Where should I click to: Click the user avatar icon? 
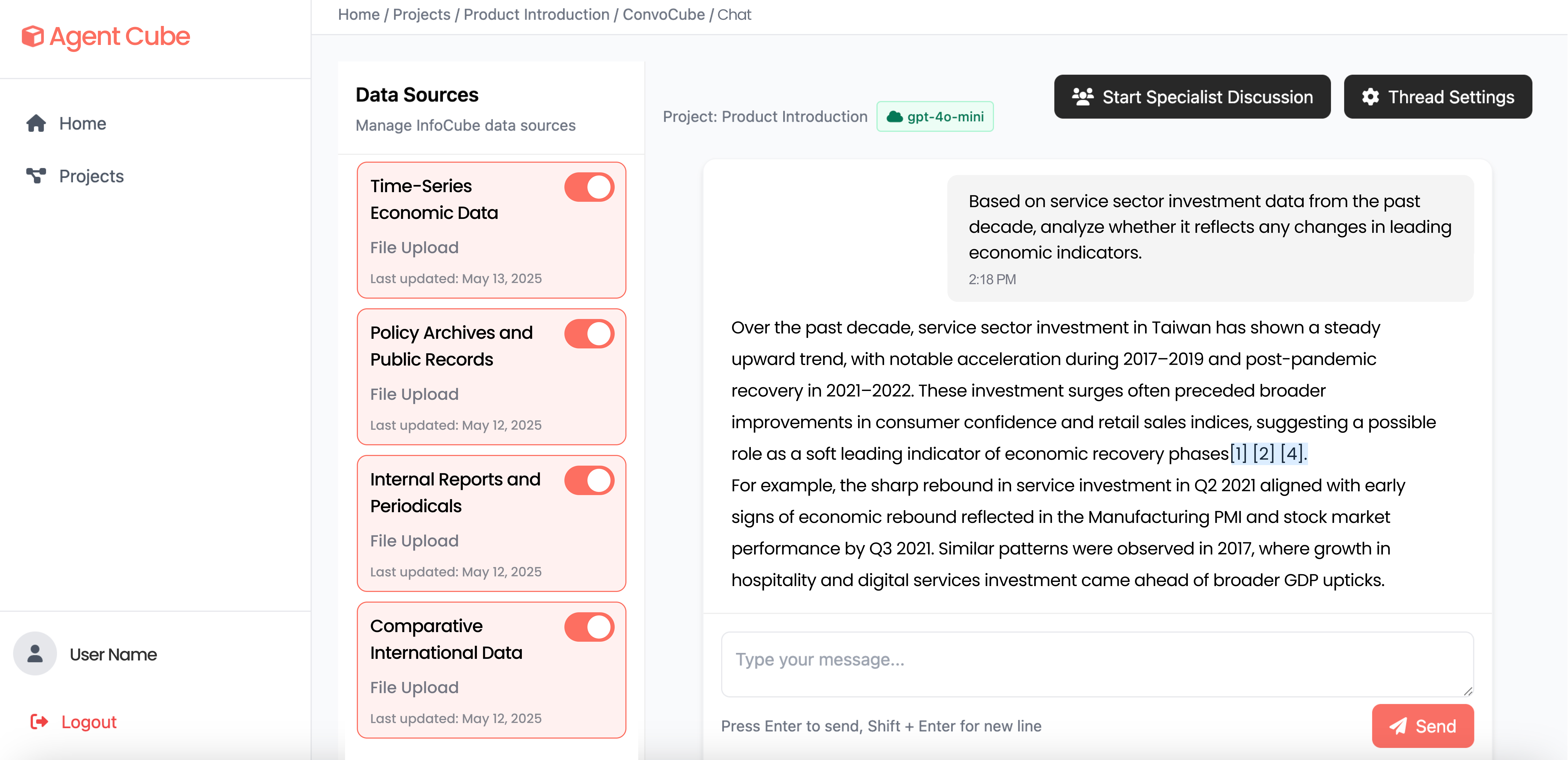click(x=35, y=654)
